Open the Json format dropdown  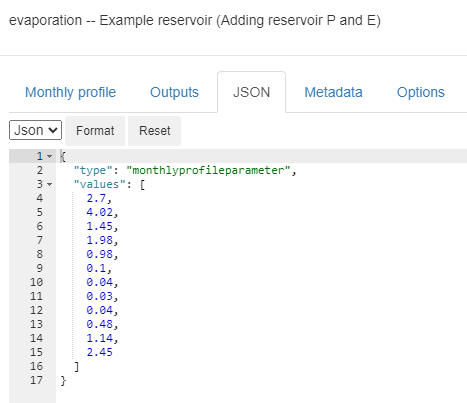tap(35, 130)
